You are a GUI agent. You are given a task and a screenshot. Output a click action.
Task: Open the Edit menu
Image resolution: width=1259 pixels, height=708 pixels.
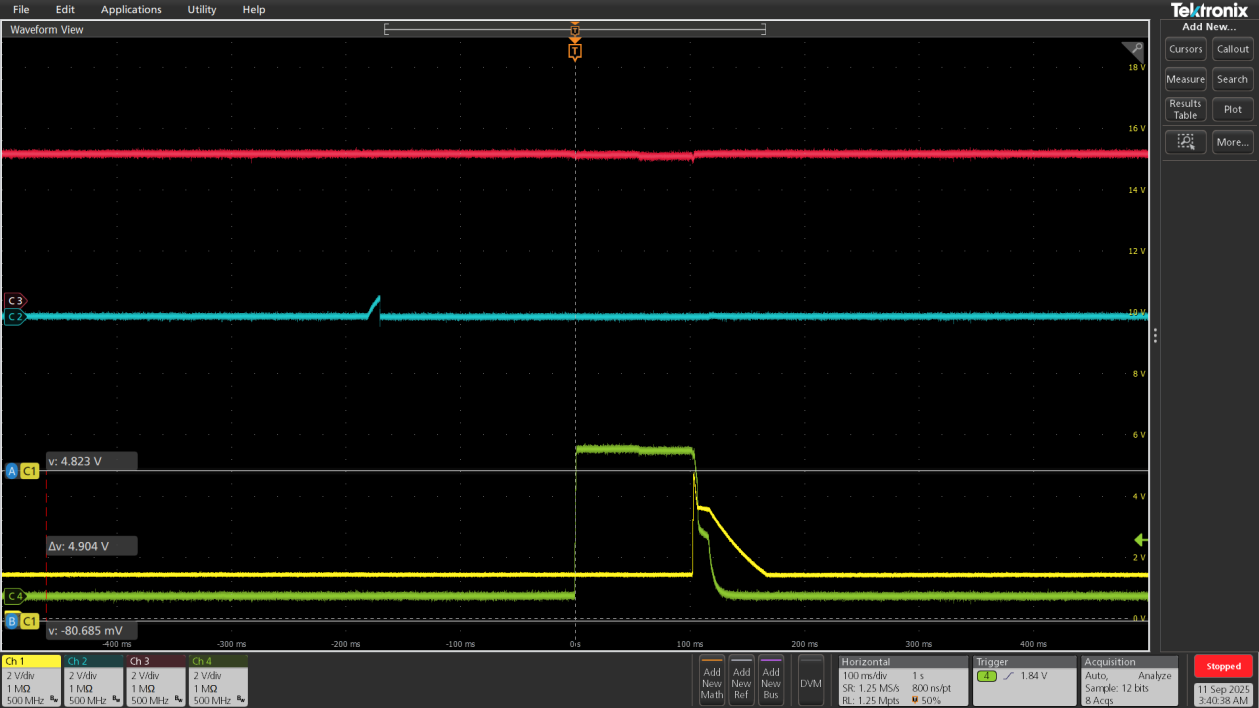(65, 9)
